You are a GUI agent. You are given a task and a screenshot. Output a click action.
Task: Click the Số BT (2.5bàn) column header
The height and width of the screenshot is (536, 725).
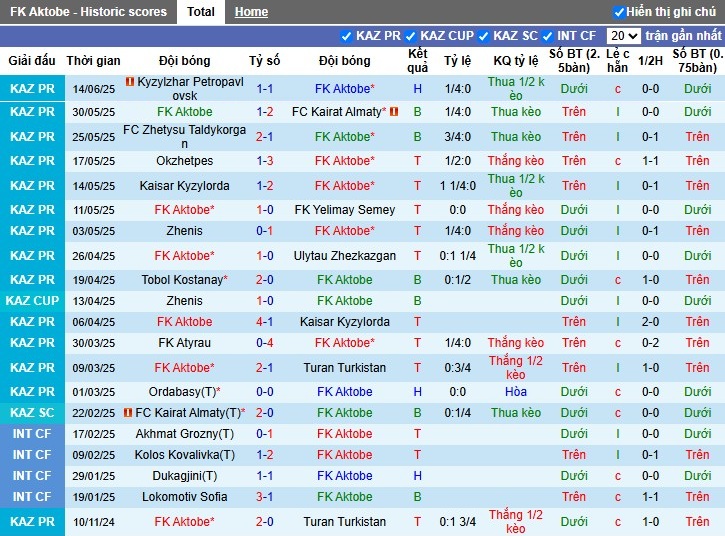574,61
